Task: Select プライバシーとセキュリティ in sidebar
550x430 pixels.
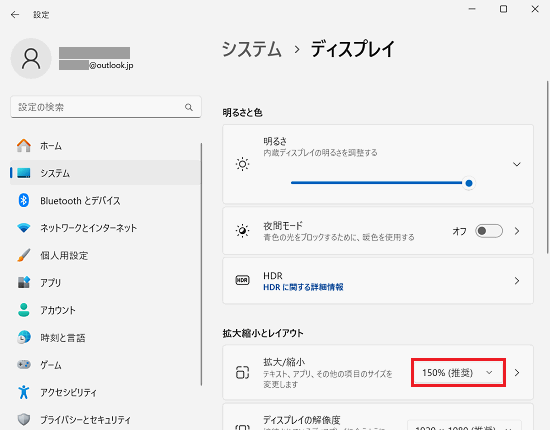Action: [x=105, y=419]
